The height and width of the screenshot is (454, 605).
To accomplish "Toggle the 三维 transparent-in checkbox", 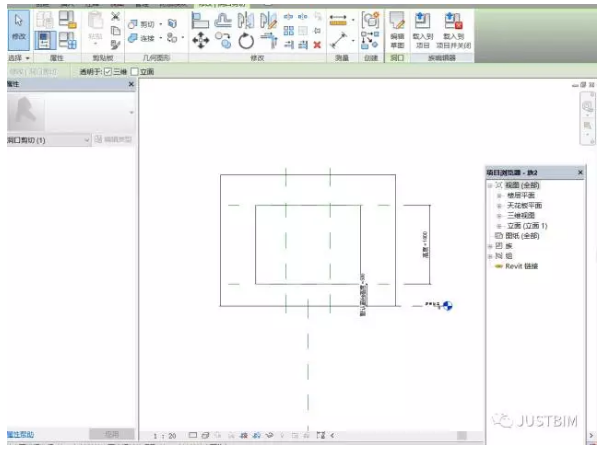I will pos(108,72).
